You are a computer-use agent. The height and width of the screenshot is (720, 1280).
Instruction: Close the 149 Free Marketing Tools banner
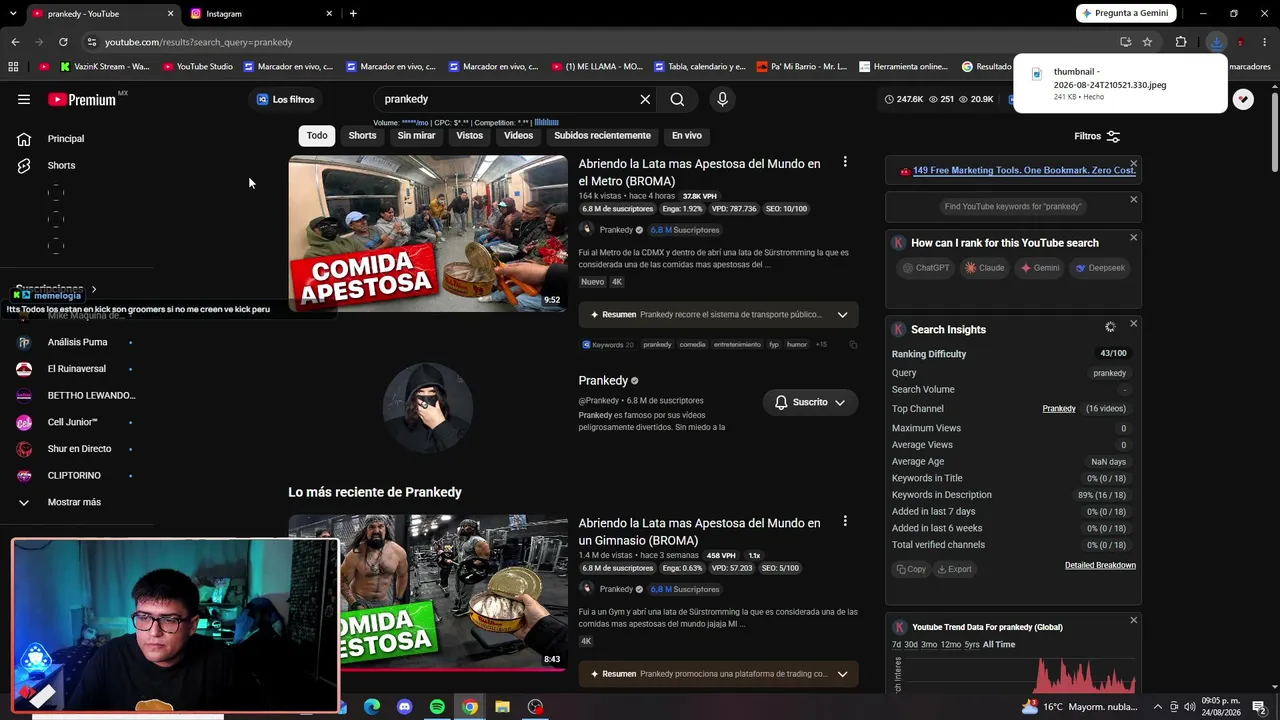(x=1133, y=163)
